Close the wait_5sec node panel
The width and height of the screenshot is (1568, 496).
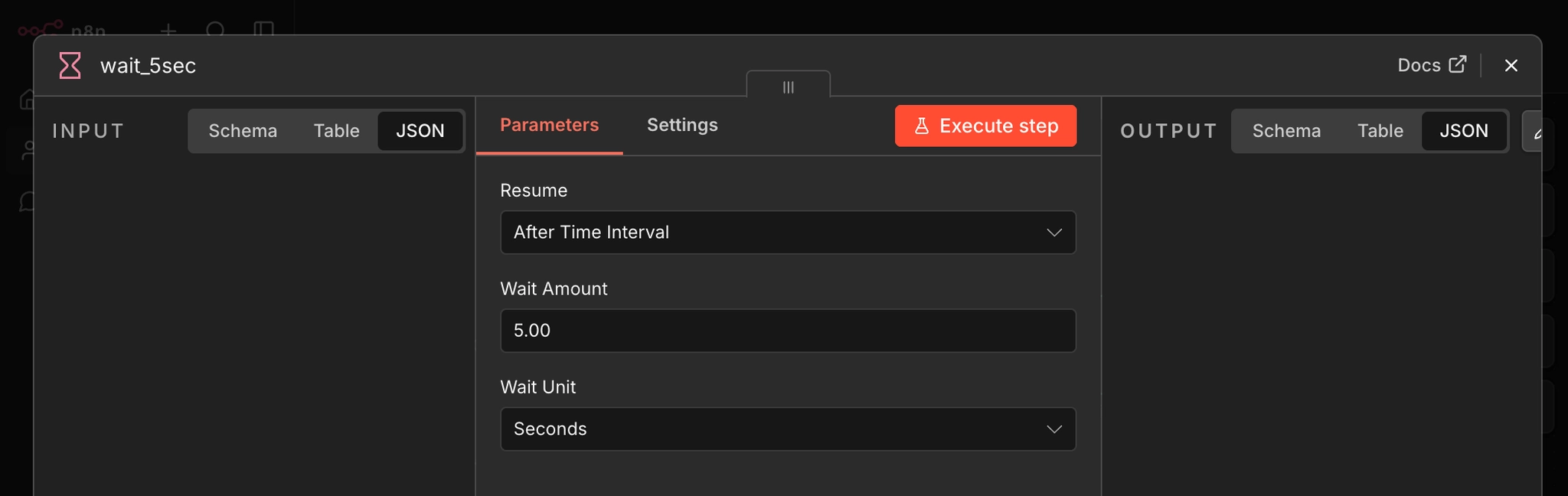pyautogui.click(x=1511, y=66)
